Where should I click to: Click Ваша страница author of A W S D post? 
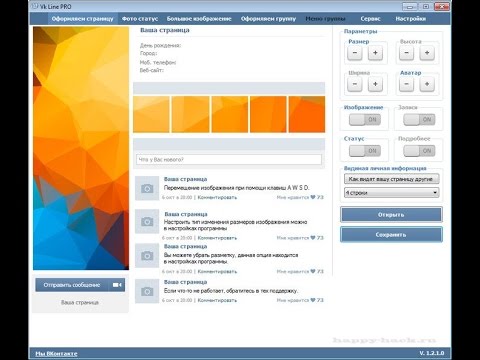coord(185,179)
